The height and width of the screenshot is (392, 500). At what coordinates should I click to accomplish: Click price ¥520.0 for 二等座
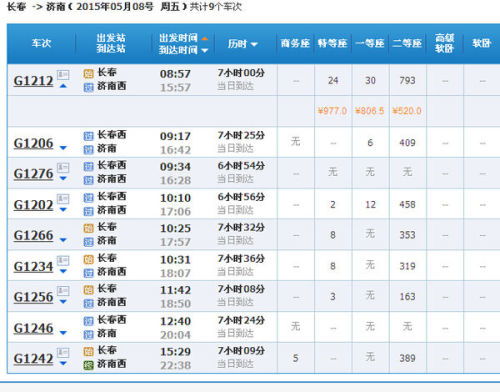coord(407,111)
